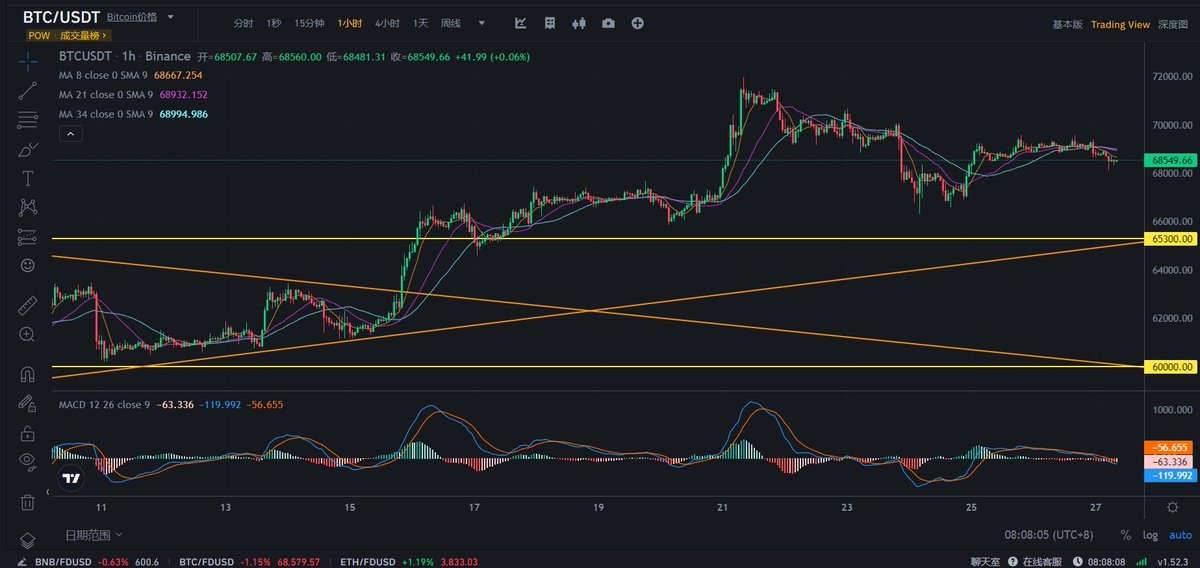Toggle percent scale mode
The image size is (1200, 568).
click(1126, 535)
